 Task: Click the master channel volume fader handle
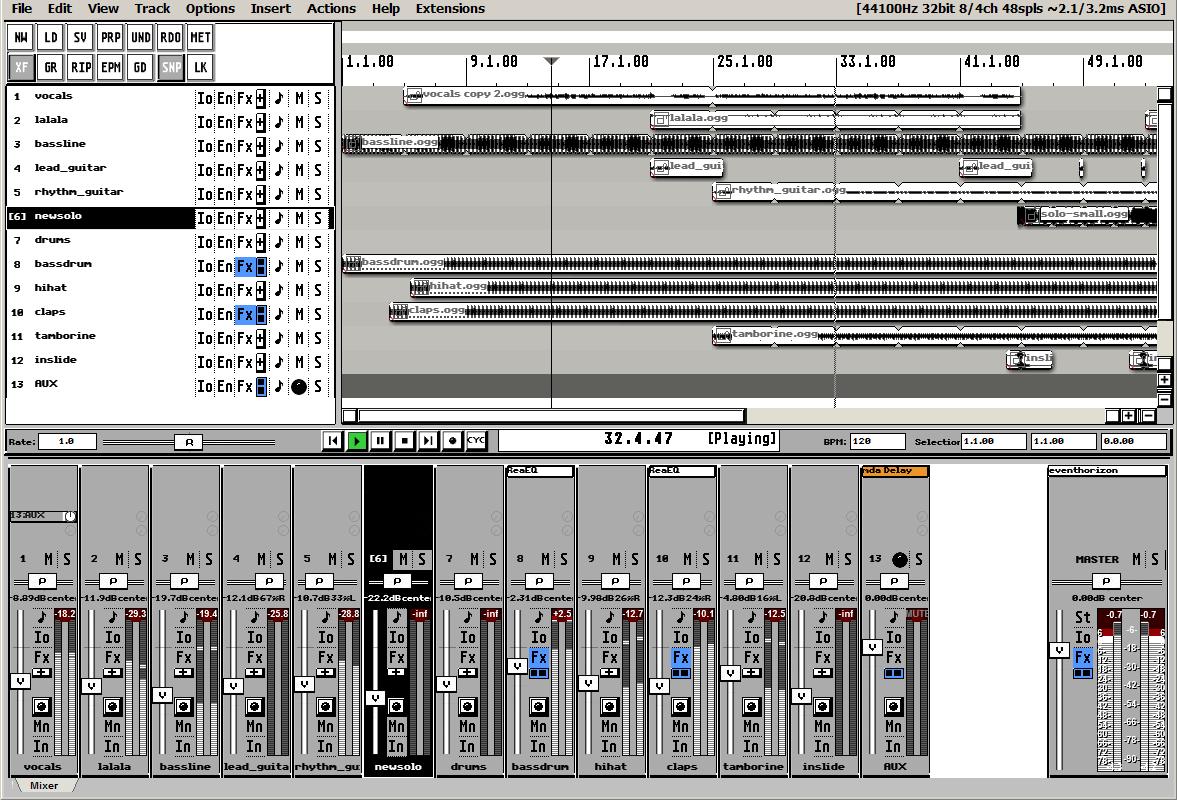(1058, 650)
